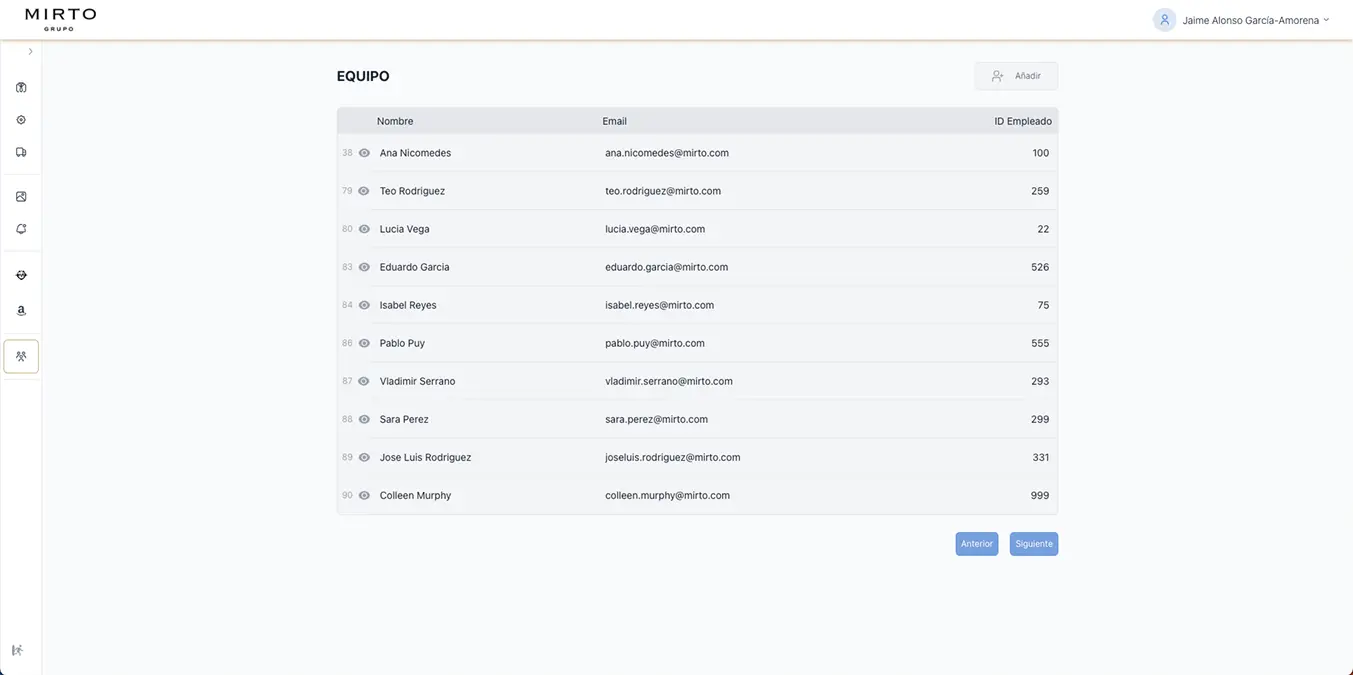Open Jaime Alonso García-Amorena user dropdown
Image resolution: width=1353 pixels, height=675 pixels.
tap(1255, 20)
